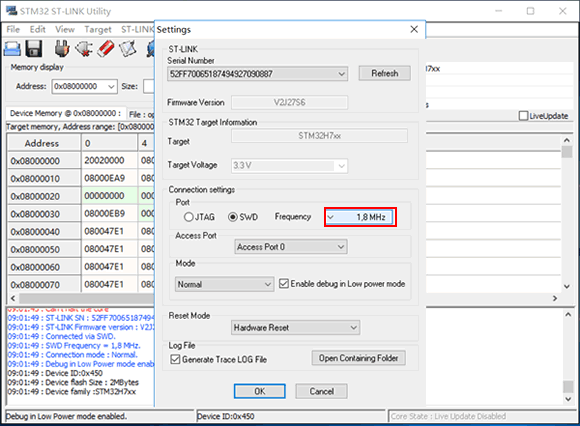
Task: Click the Target STM32H7xx field
Action: [320, 136]
